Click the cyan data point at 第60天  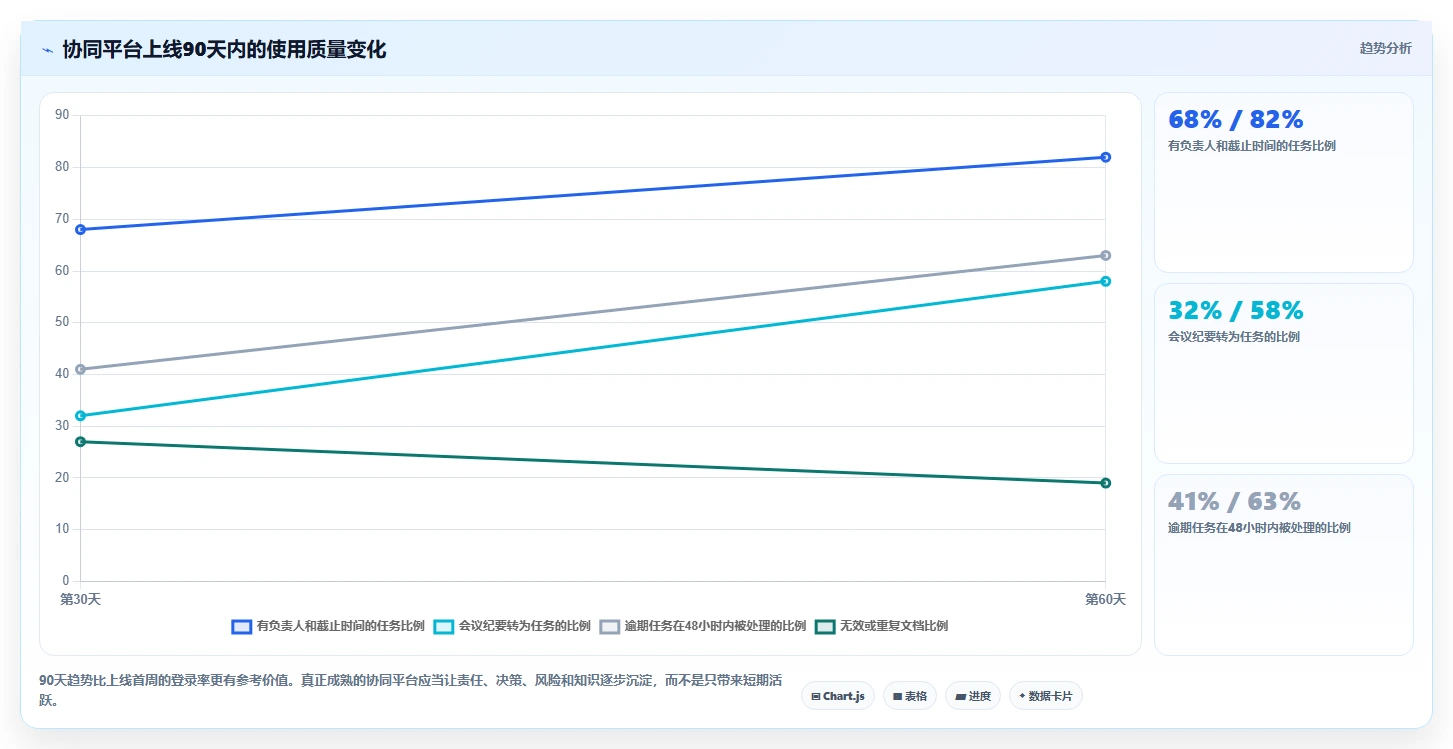coord(1105,281)
